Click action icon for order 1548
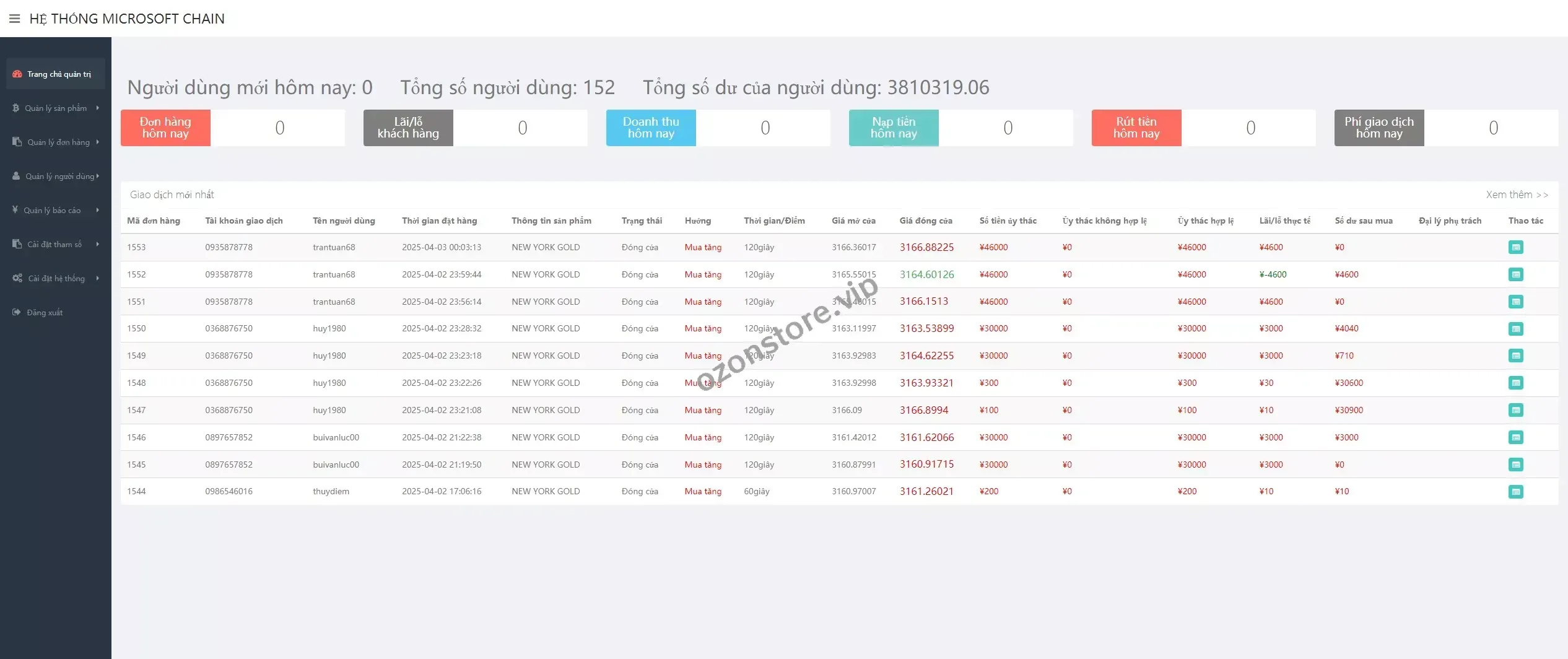Image resolution: width=1568 pixels, height=659 pixels. pos(1515,383)
